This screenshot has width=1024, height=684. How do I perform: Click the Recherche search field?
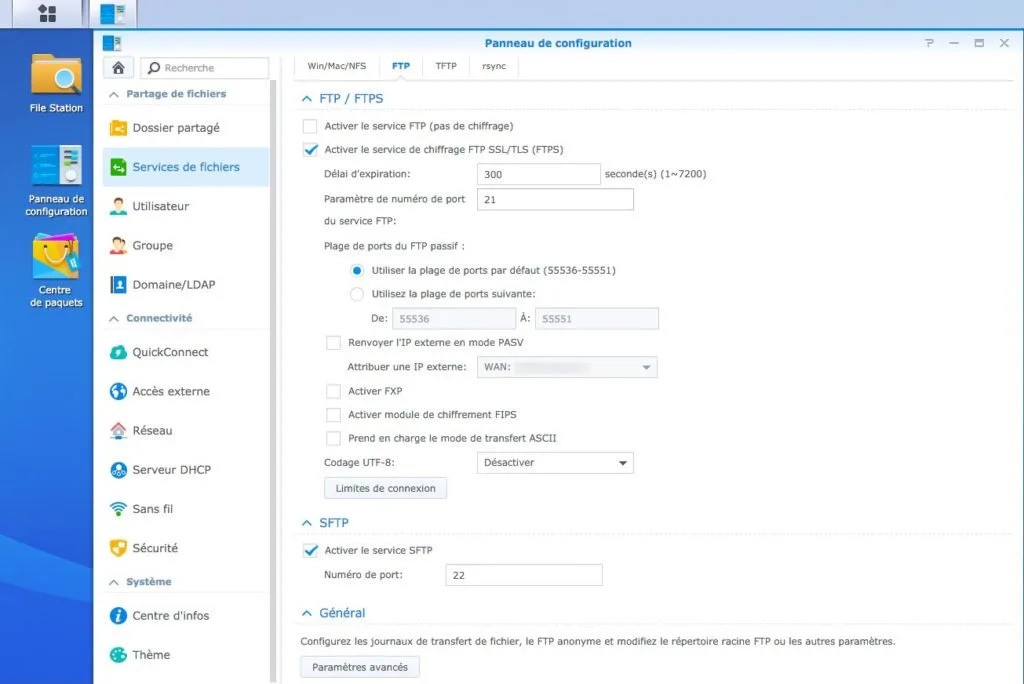coord(204,68)
